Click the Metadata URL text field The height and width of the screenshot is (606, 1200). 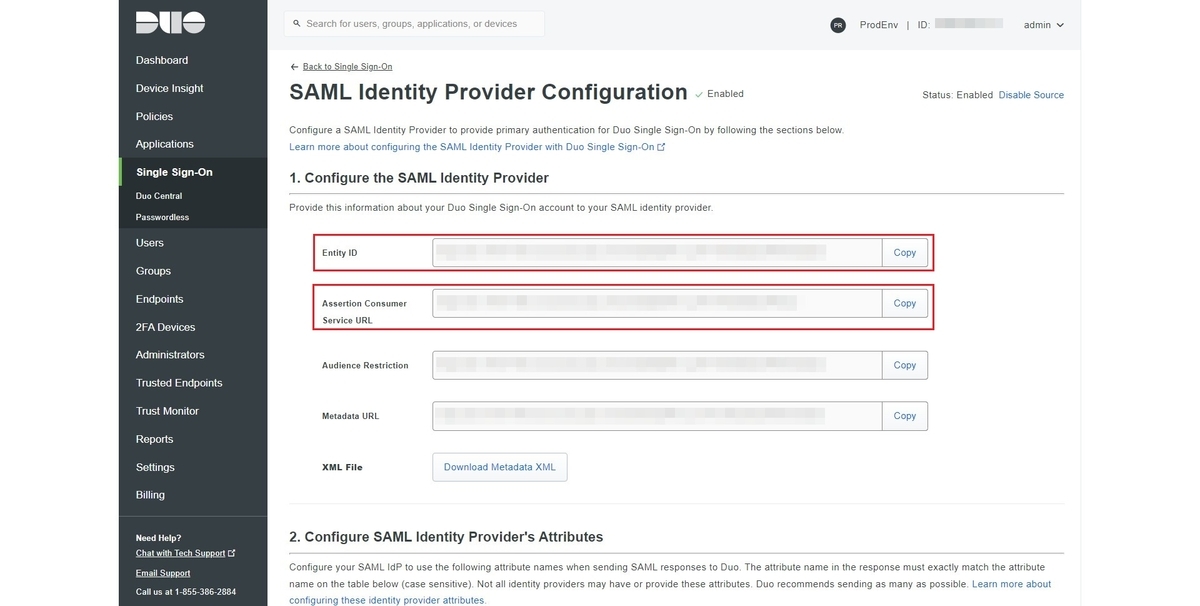pos(657,416)
